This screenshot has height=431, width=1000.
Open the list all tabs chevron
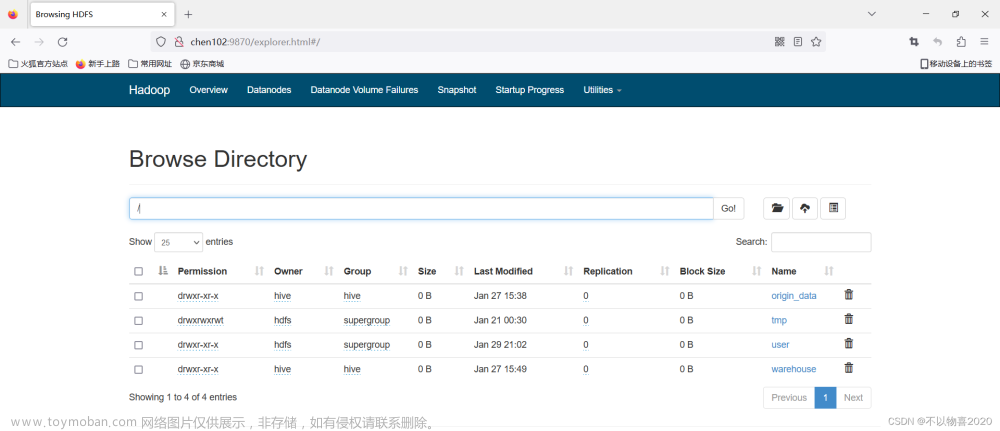(x=872, y=14)
